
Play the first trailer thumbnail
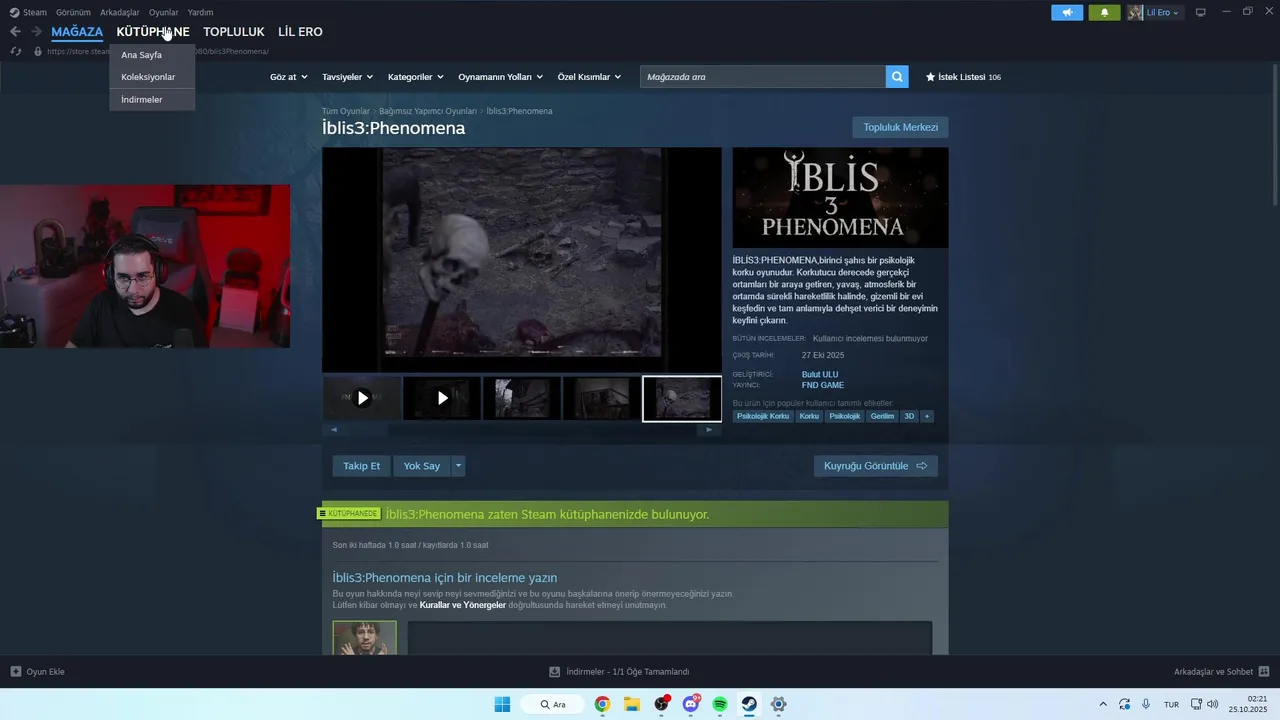[362, 398]
